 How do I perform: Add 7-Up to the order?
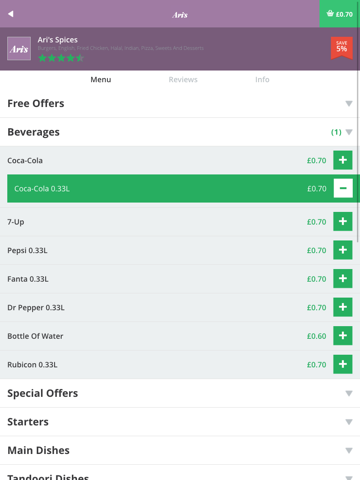(343, 221)
